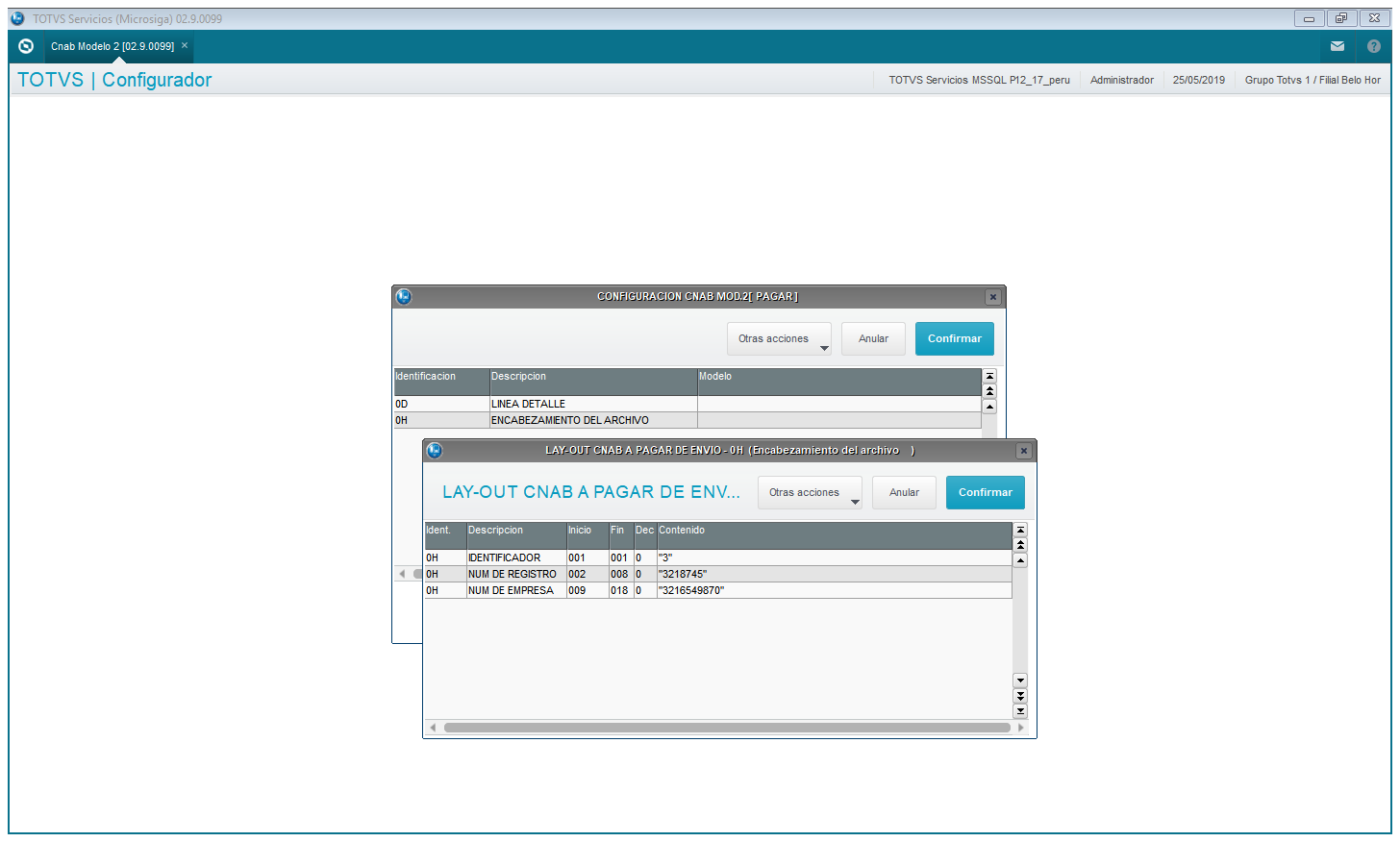Viewport: 1400px width, 842px height.
Task: Click Inicio value 009 in NUM DE EMPRESA row
Action: pyautogui.click(x=587, y=590)
